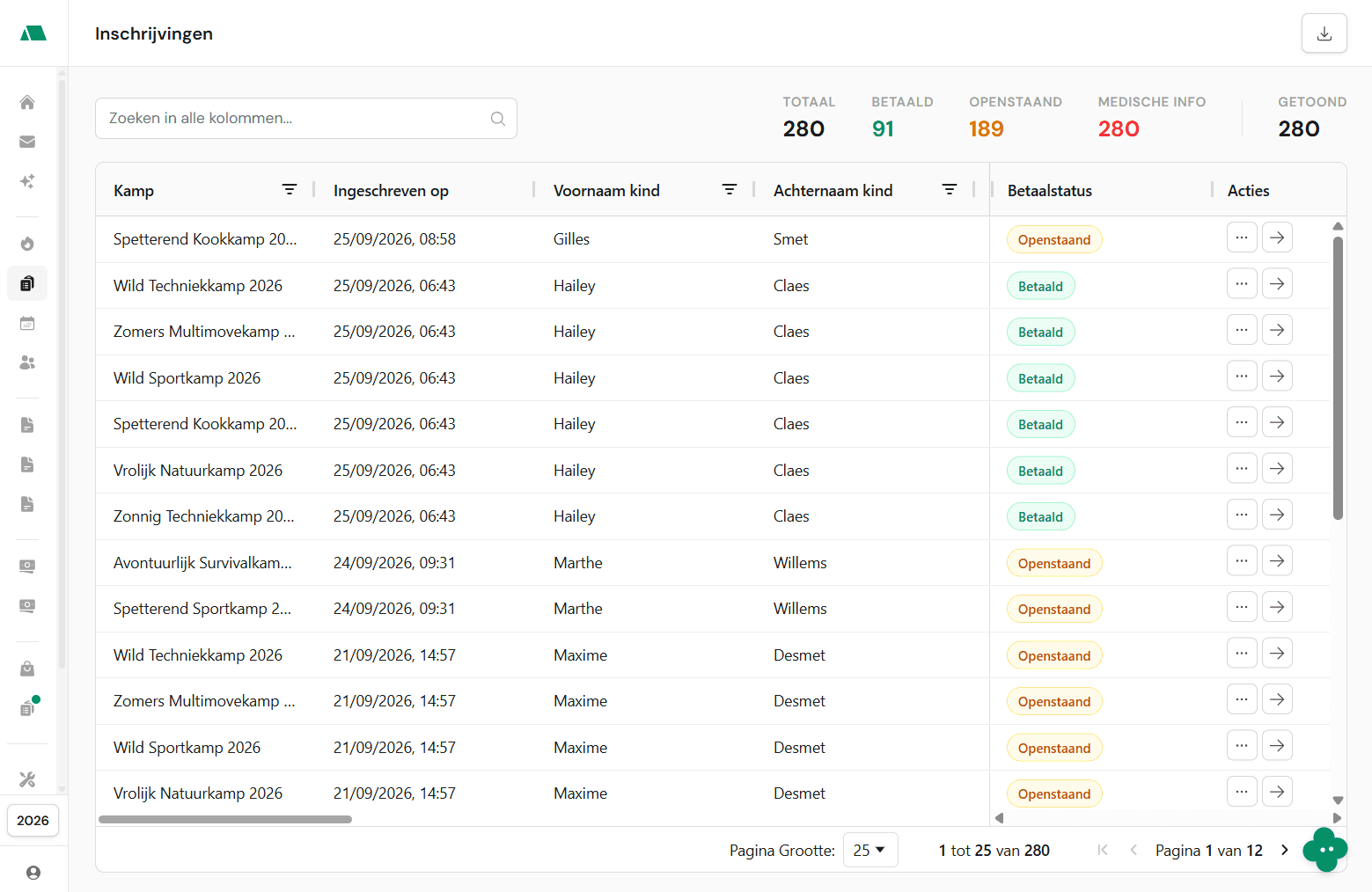Click the Medische info counter 280
Image resolution: width=1372 pixels, height=892 pixels.
1119,129
